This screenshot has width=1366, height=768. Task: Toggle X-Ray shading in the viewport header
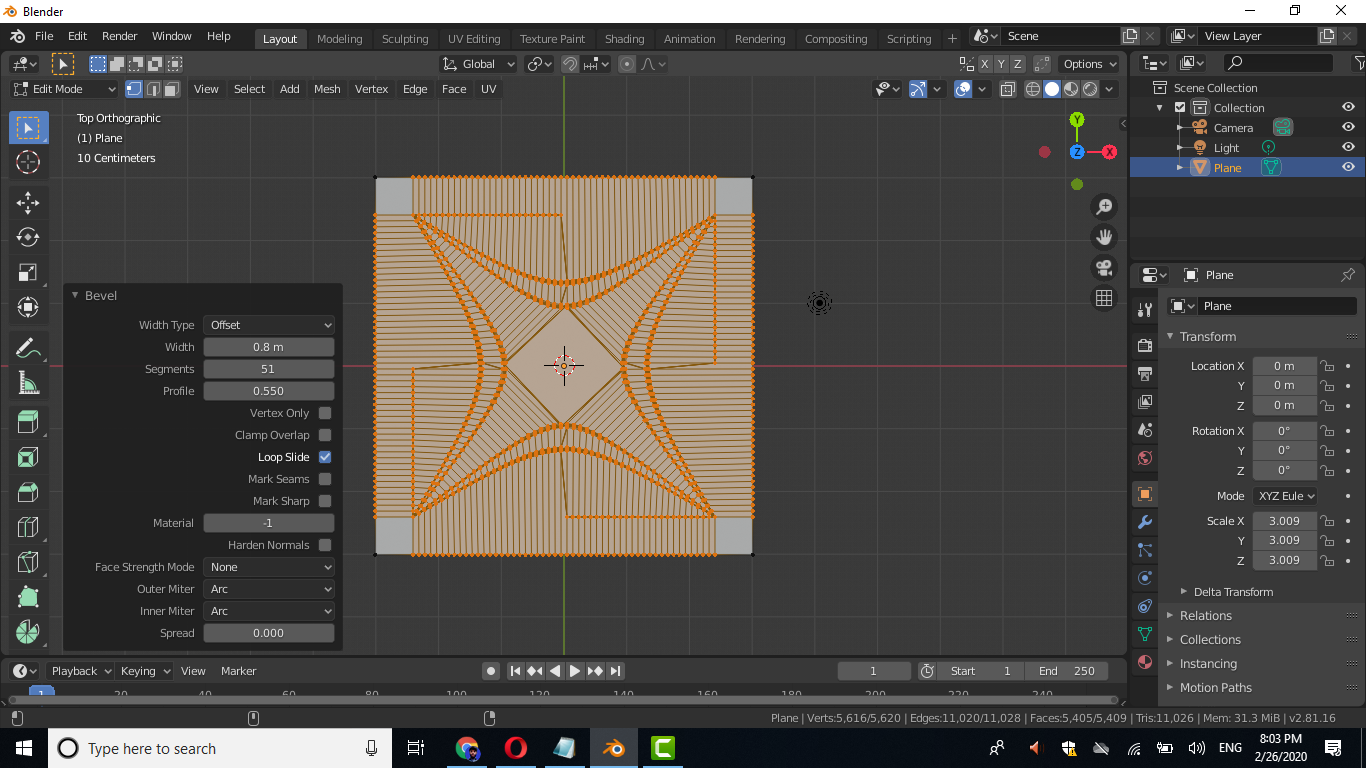click(1007, 88)
